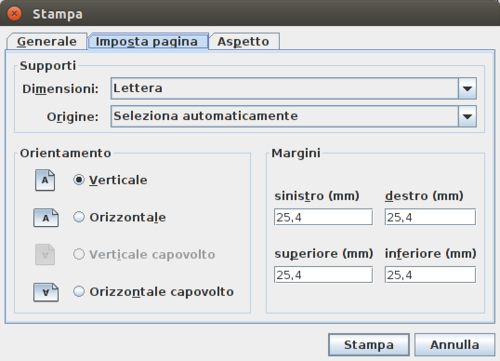
Task: Click the Lettera paper size combo box
Action: click(x=293, y=89)
